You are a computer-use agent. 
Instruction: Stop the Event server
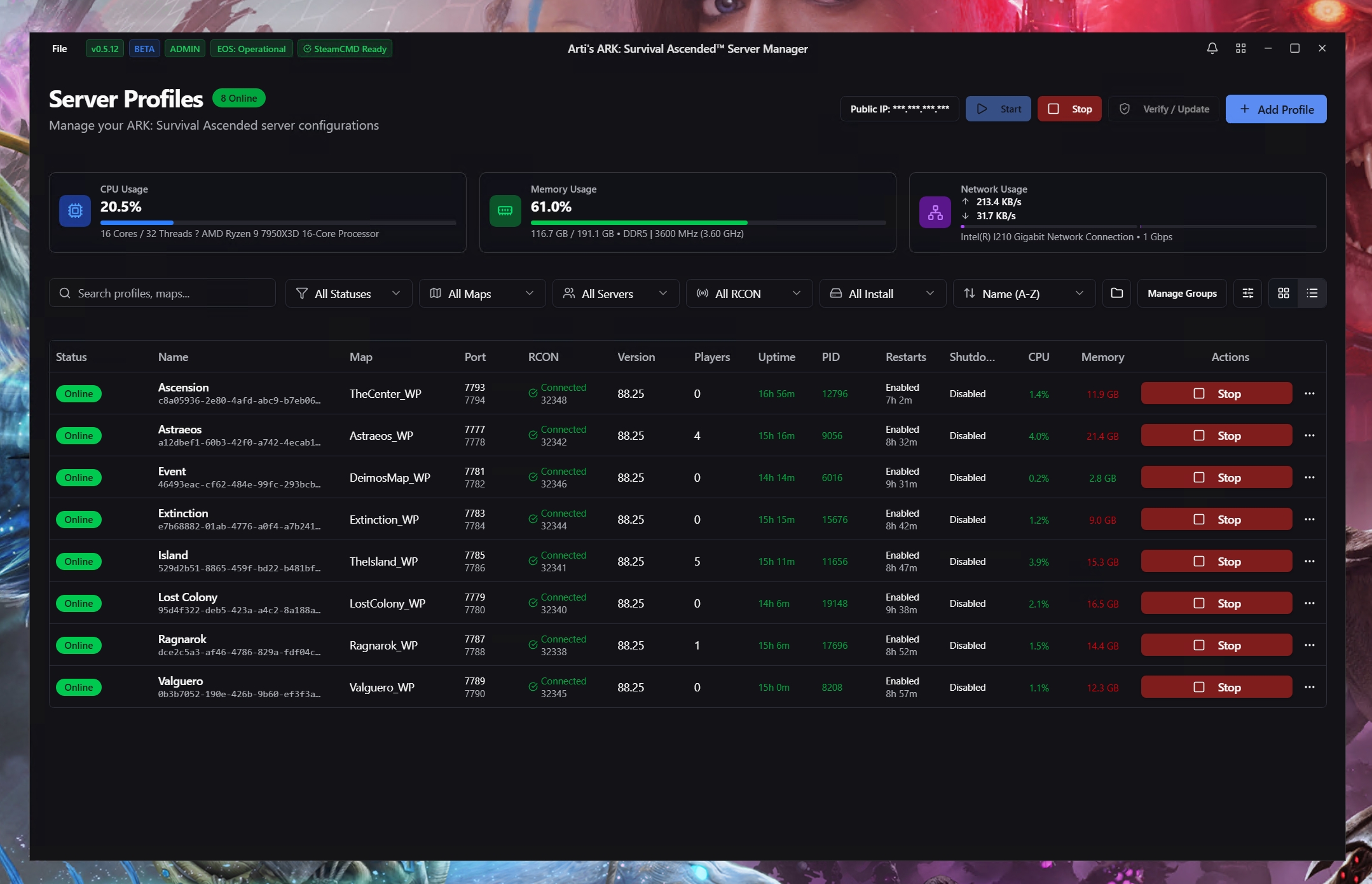[1216, 477]
